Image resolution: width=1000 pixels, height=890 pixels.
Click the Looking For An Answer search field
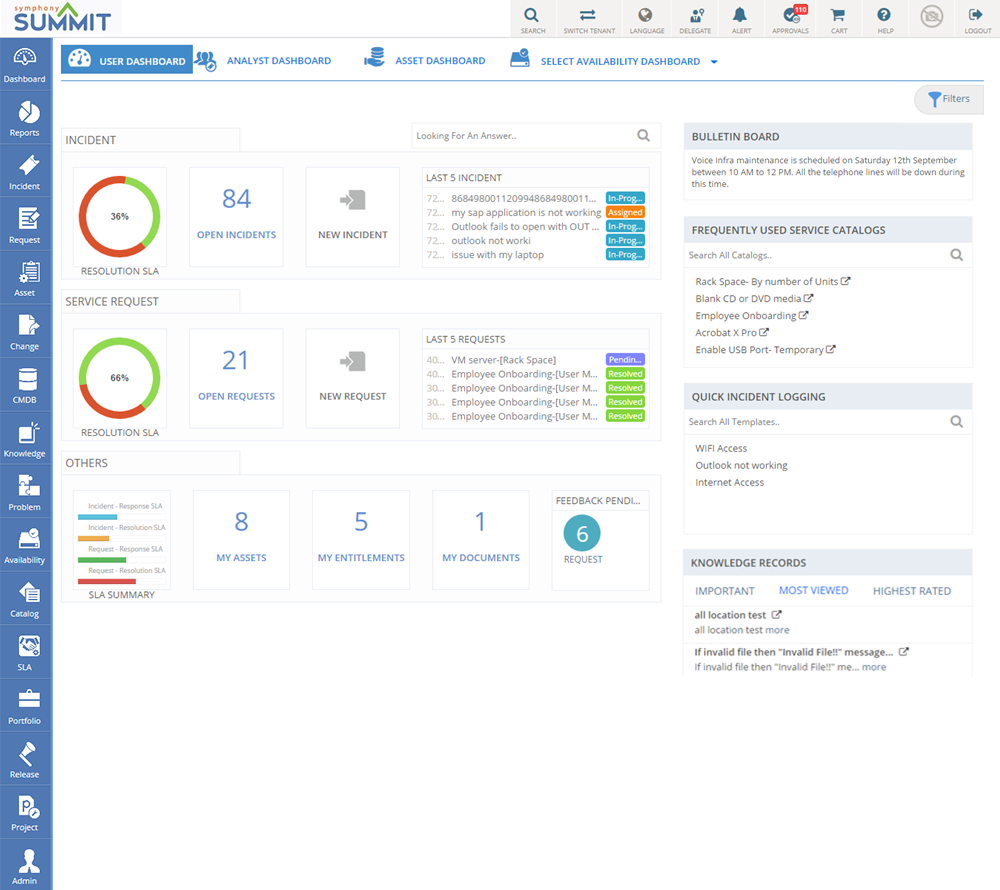[x=523, y=136]
